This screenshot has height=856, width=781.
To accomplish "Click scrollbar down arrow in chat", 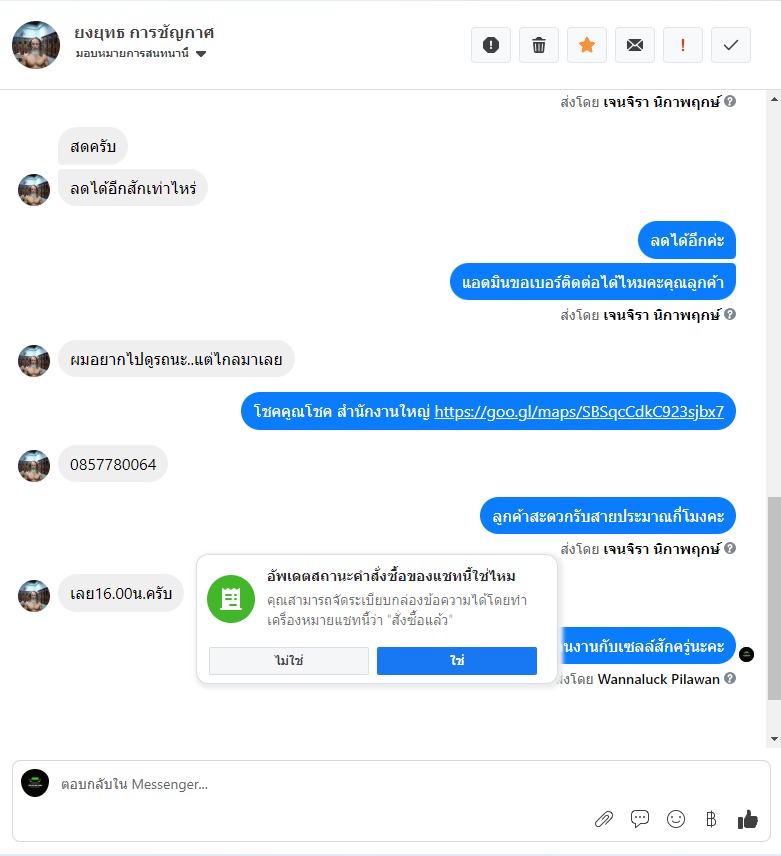I will pyautogui.click(x=774, y=739).
